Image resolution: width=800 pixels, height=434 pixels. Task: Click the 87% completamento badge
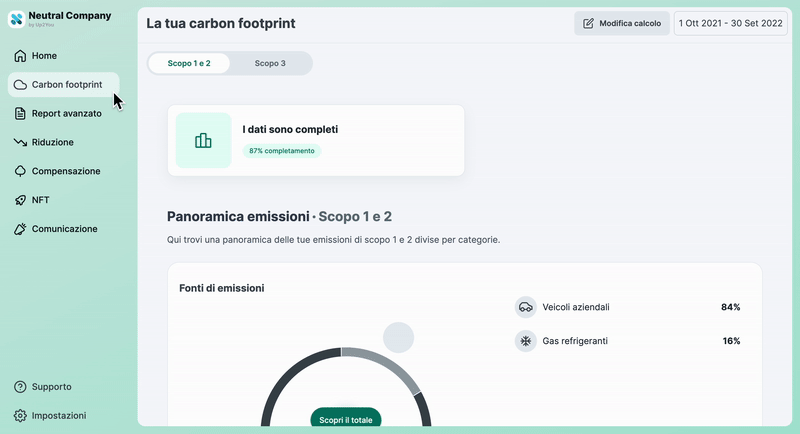coord(282,151)
